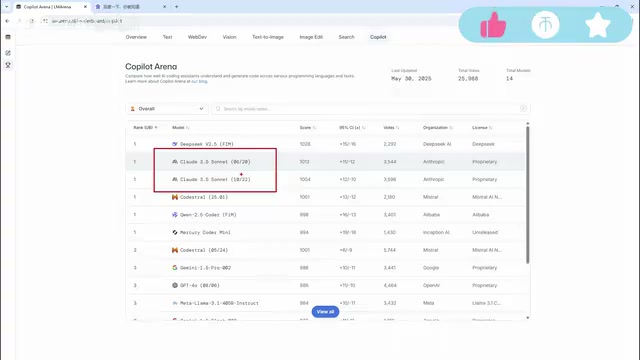Click Gemini-1.5-Pro-002 model name
Image resolution: width=640 pixels, height=360 pixels.
click(205, 268)
